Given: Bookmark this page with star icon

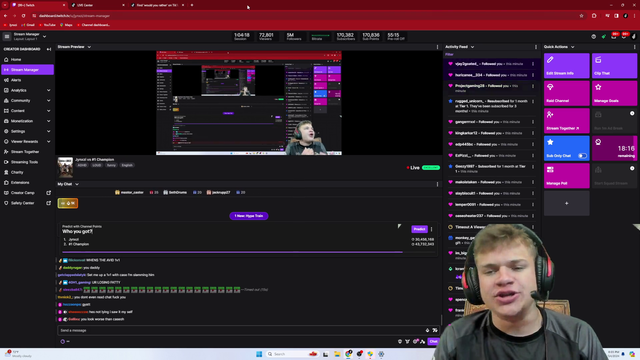Looking at the screenshot, I should 581,16.
